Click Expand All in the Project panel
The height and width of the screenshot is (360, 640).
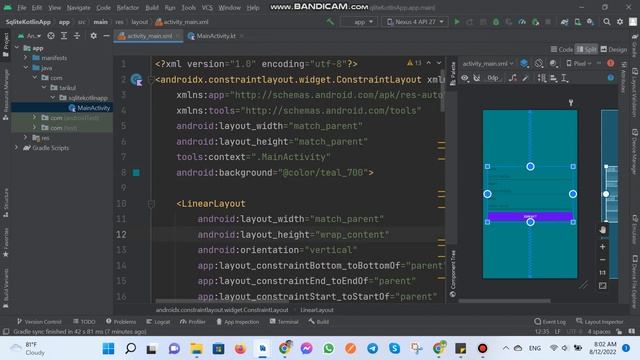(64, 36)
